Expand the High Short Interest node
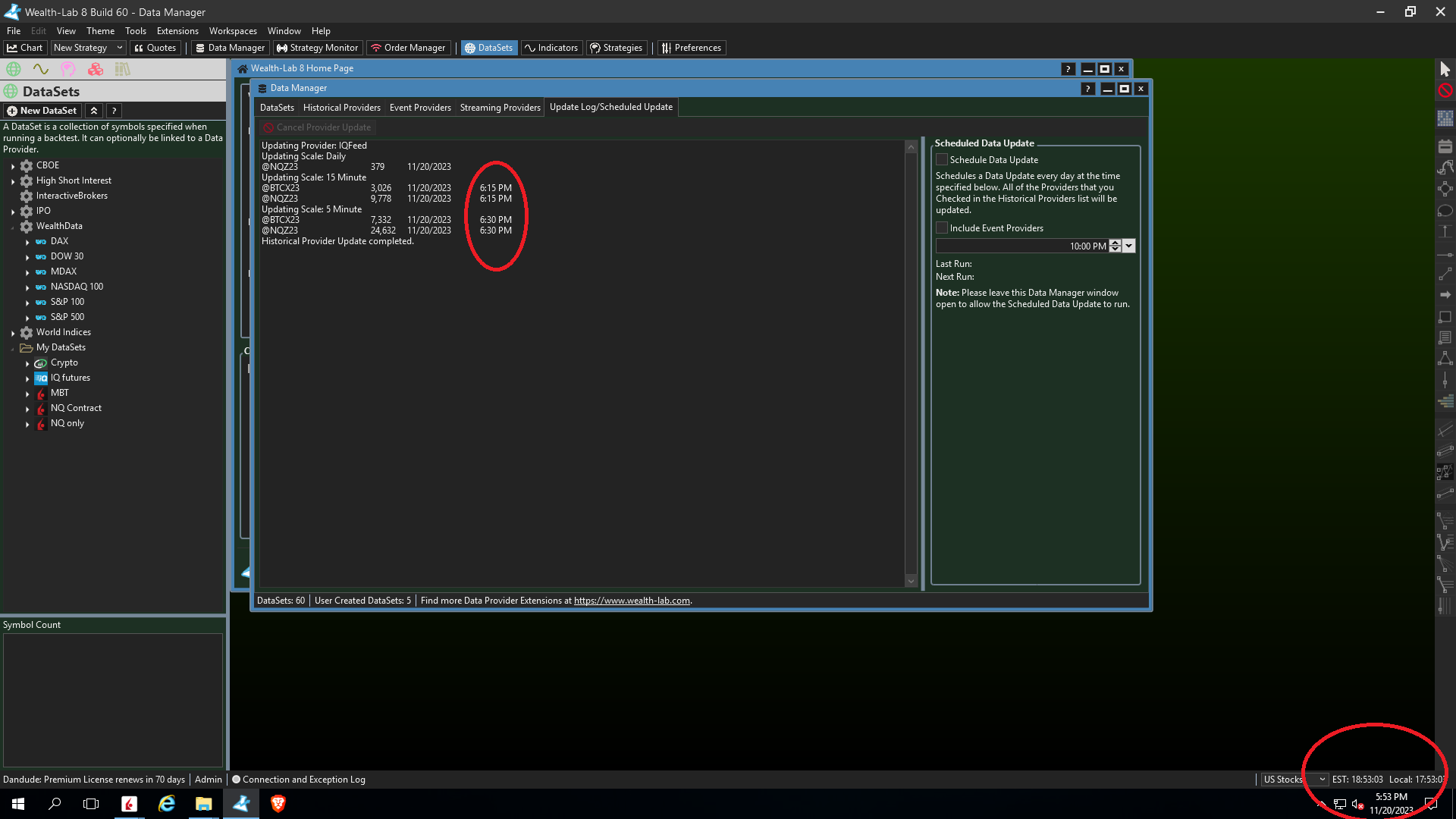The height and width of the screenshot is (819, 1456). pos(13,181)
